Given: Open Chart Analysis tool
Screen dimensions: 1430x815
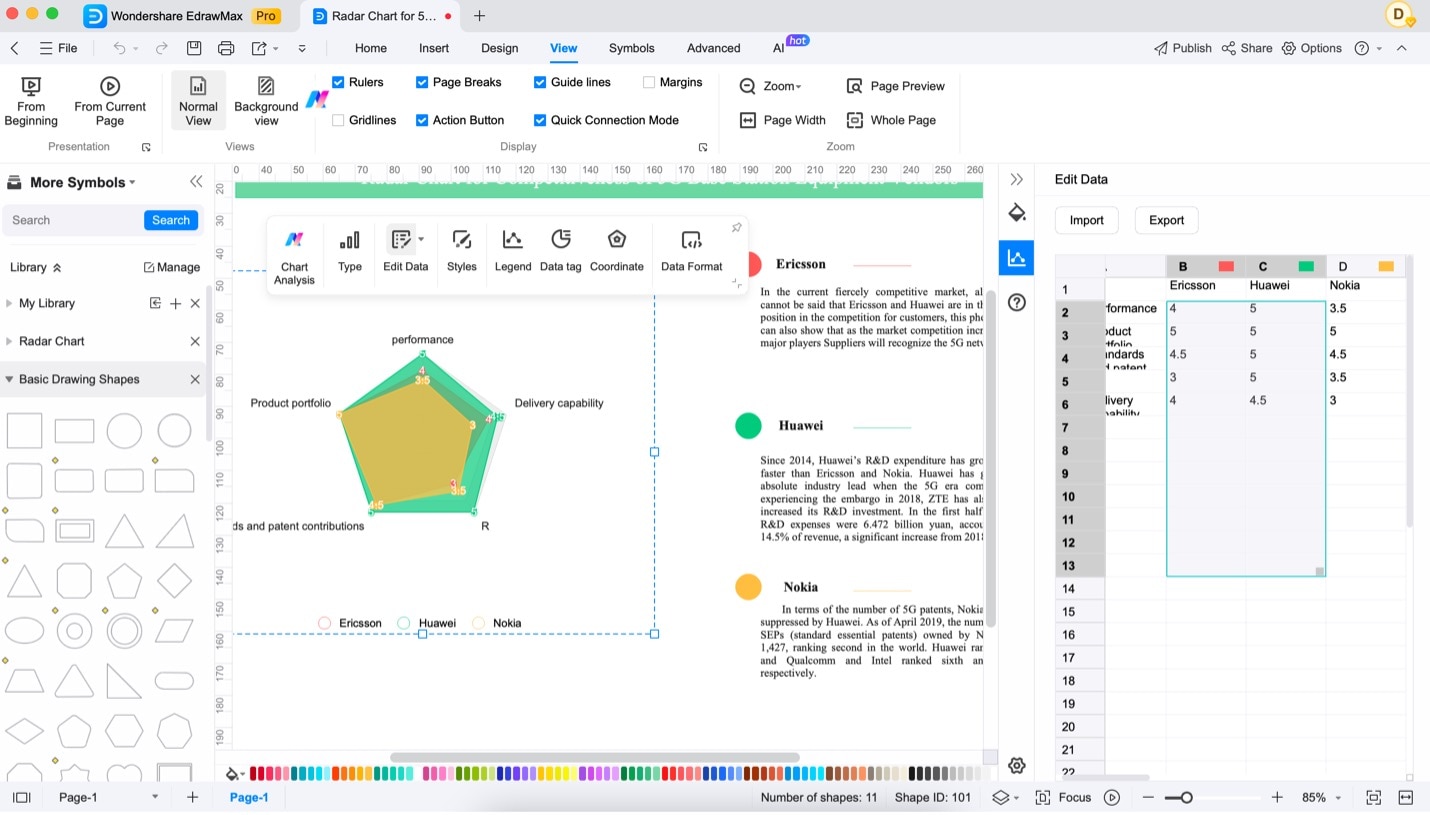Looking at the screenshot, I should click(x=294, y=255).
